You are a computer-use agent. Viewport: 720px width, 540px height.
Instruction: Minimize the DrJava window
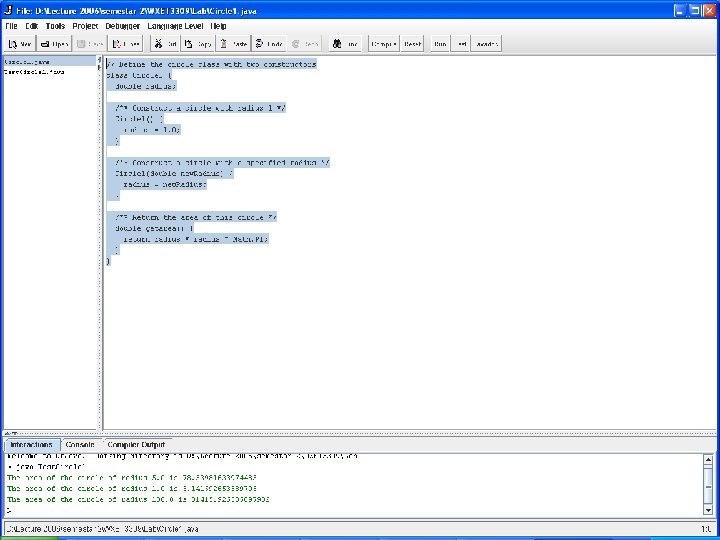(680, 10)
